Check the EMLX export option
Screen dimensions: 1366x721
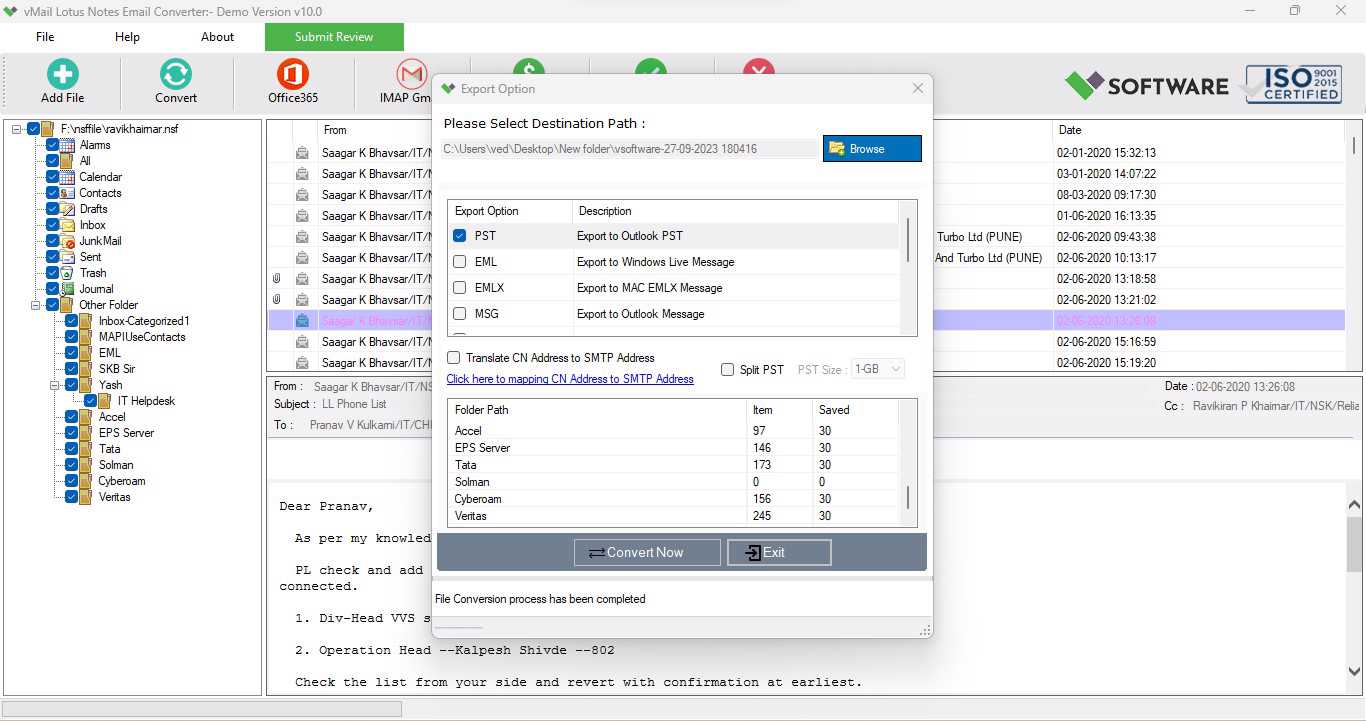pyautogui.click(x=460, y=288)
